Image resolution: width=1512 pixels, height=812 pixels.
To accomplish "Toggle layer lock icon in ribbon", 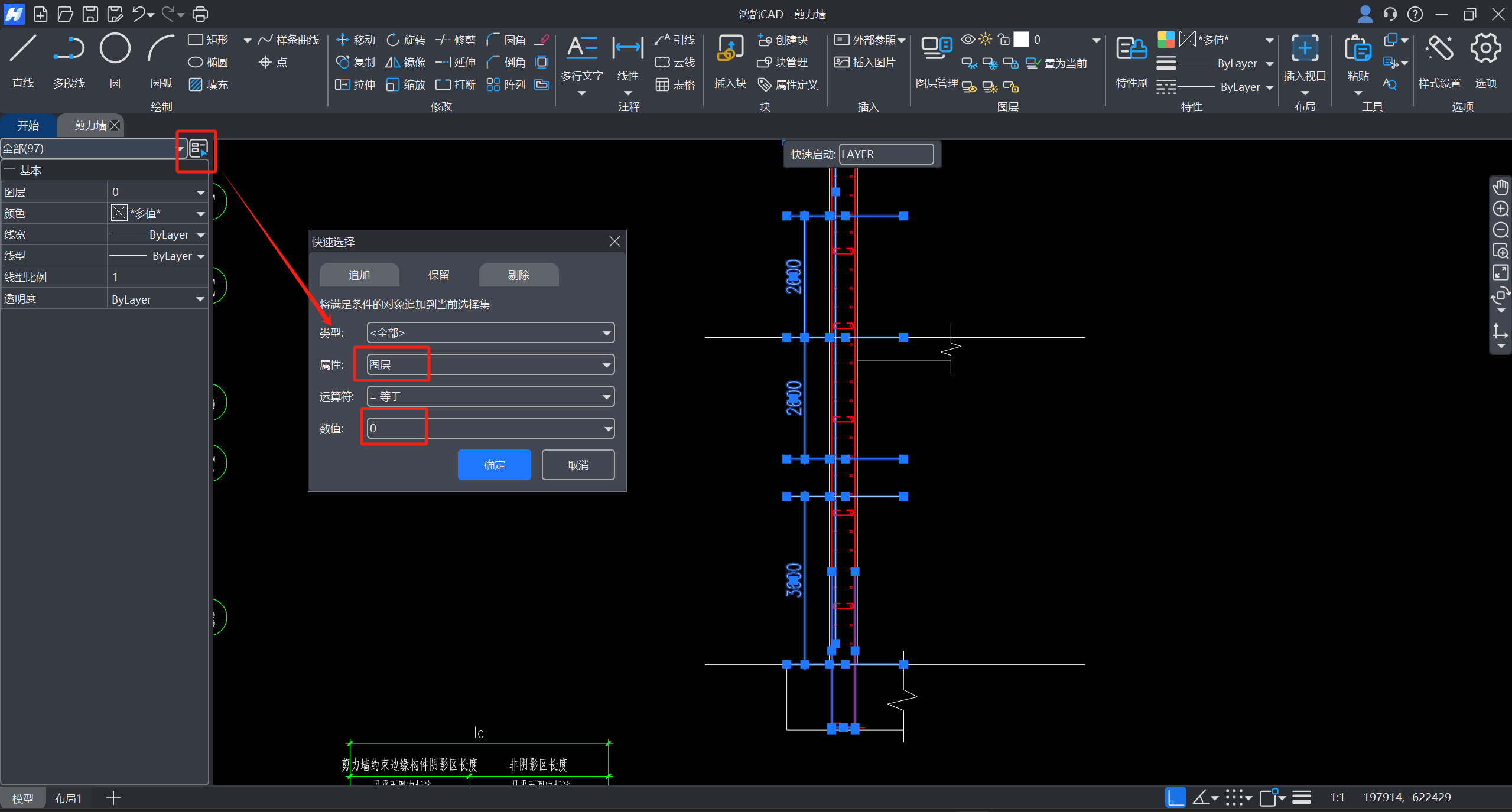I will pos(1003,40).
